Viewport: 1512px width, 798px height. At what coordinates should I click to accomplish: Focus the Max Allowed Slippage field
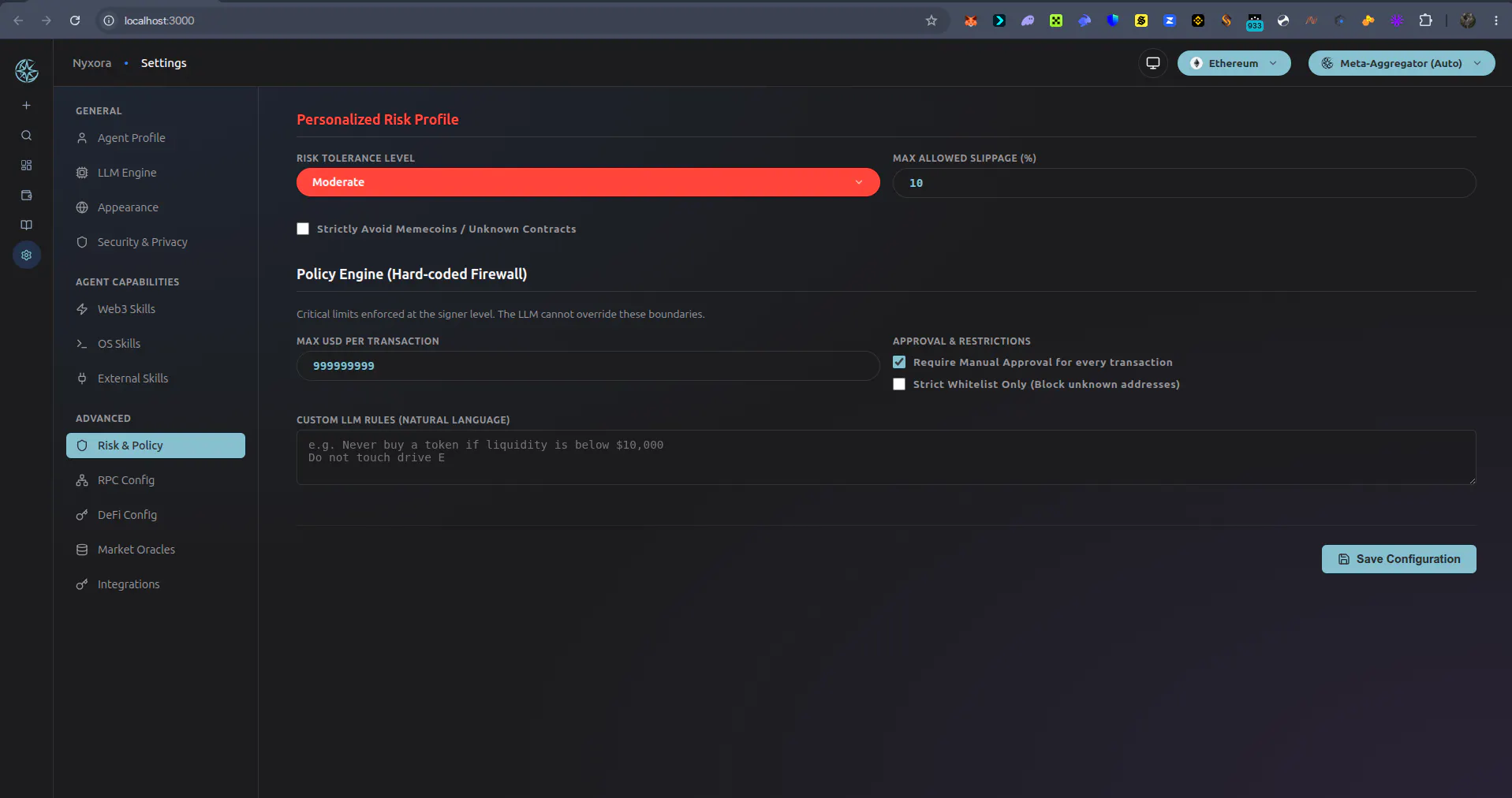[x=1184, y=183]
